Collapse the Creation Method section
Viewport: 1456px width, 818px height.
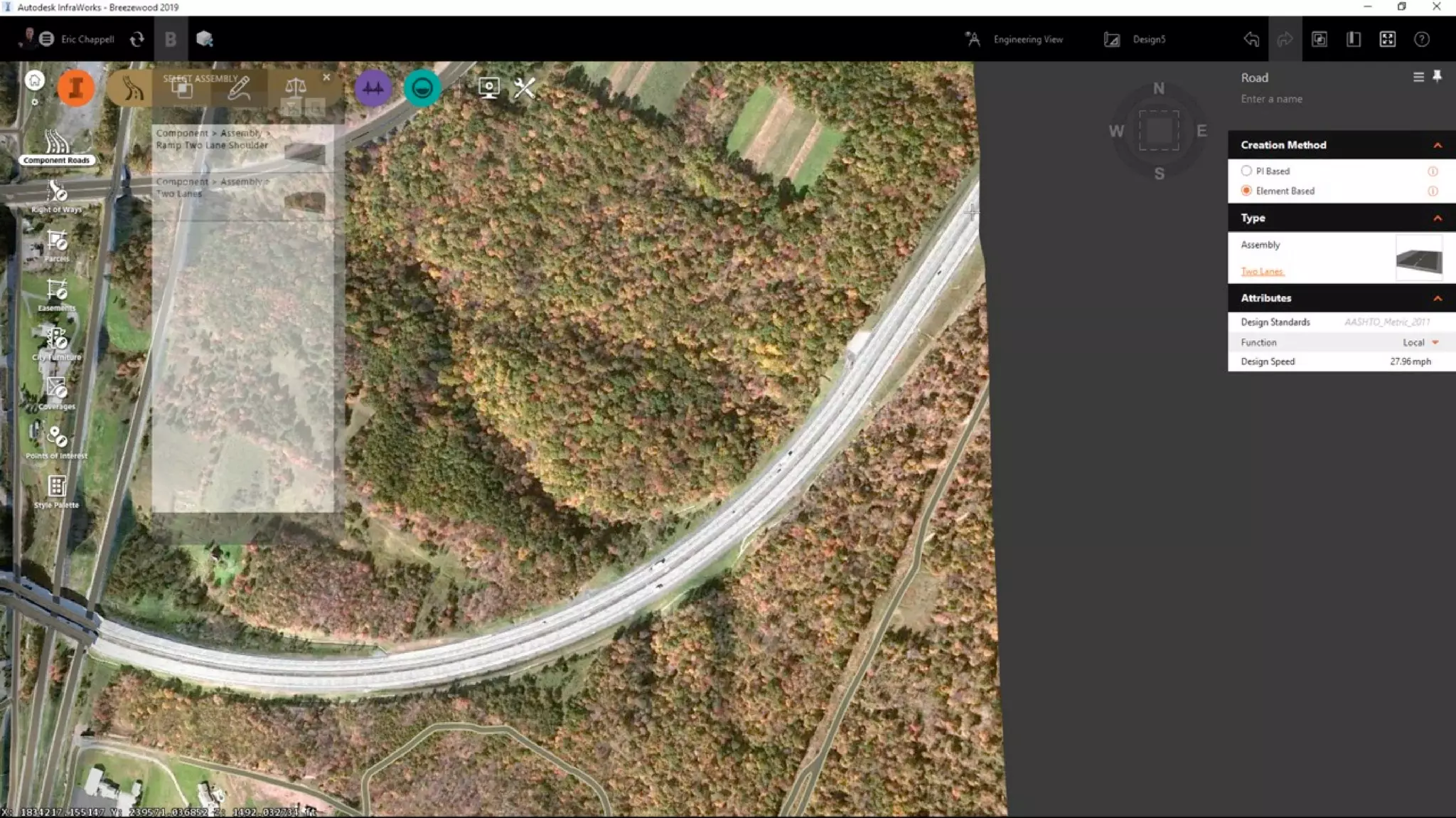click(x=1437, y=145)
